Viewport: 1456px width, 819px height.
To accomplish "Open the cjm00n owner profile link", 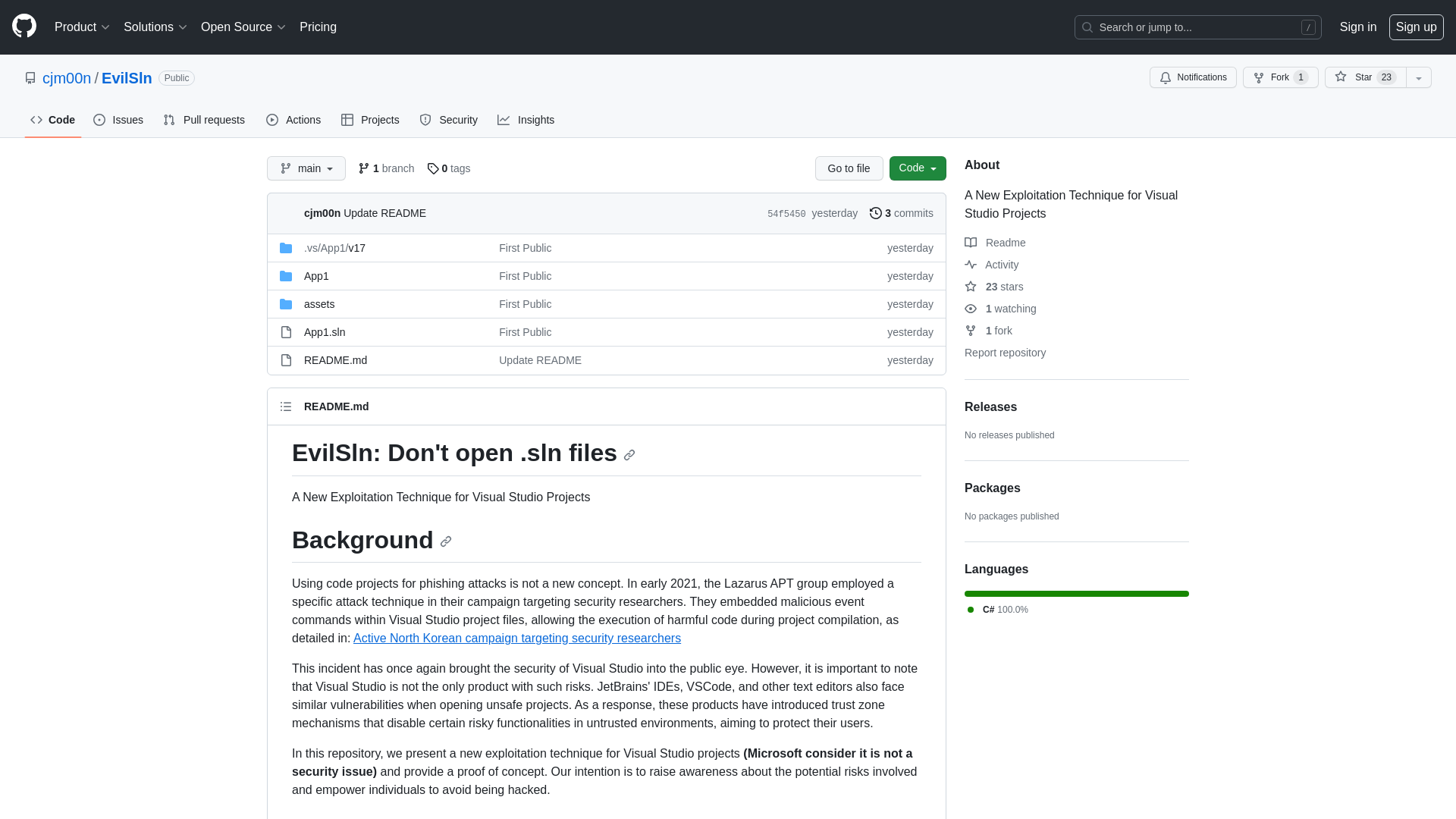I will click(67, 78).
